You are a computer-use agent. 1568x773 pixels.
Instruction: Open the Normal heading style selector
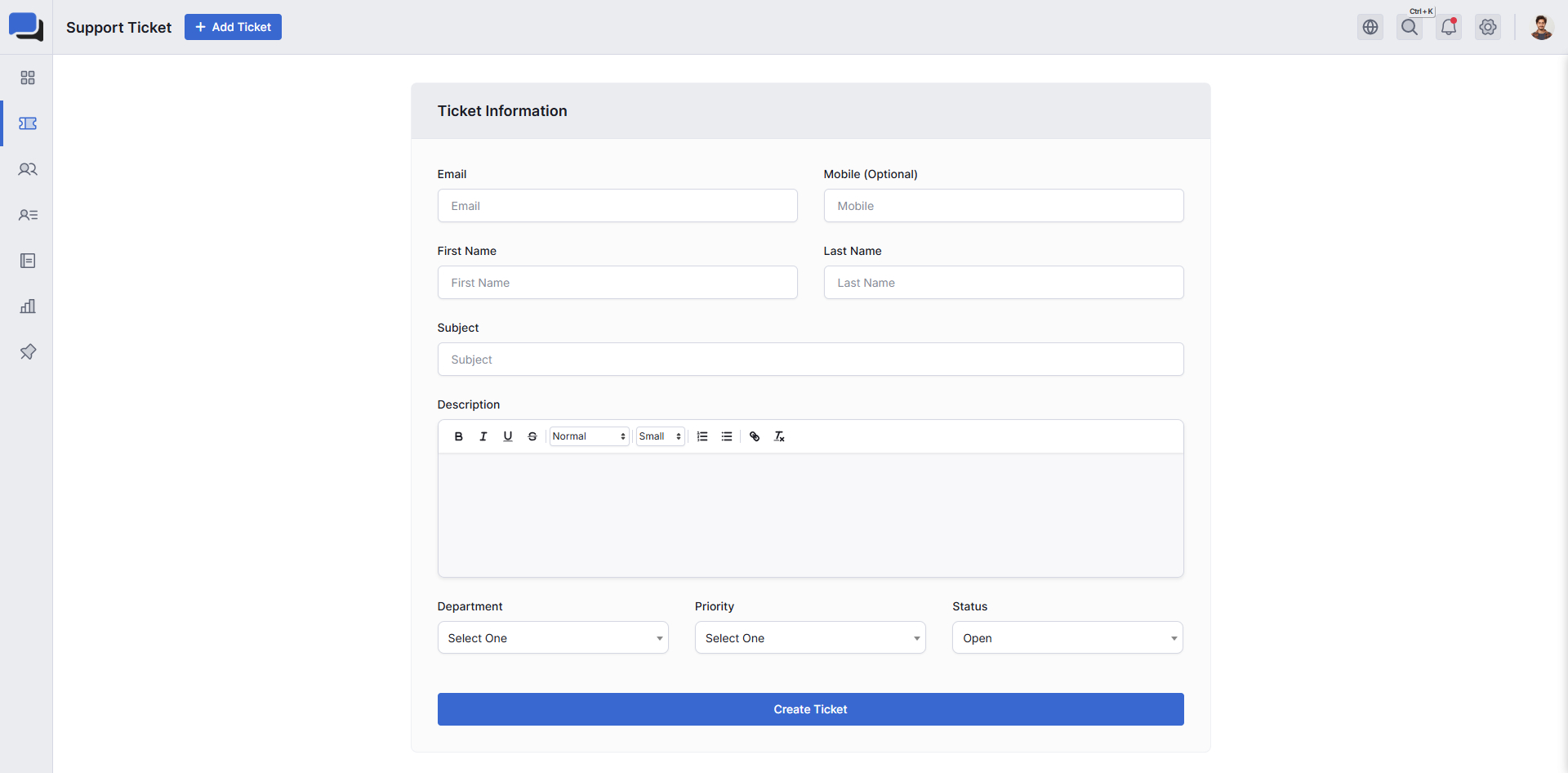pos(589,436)
